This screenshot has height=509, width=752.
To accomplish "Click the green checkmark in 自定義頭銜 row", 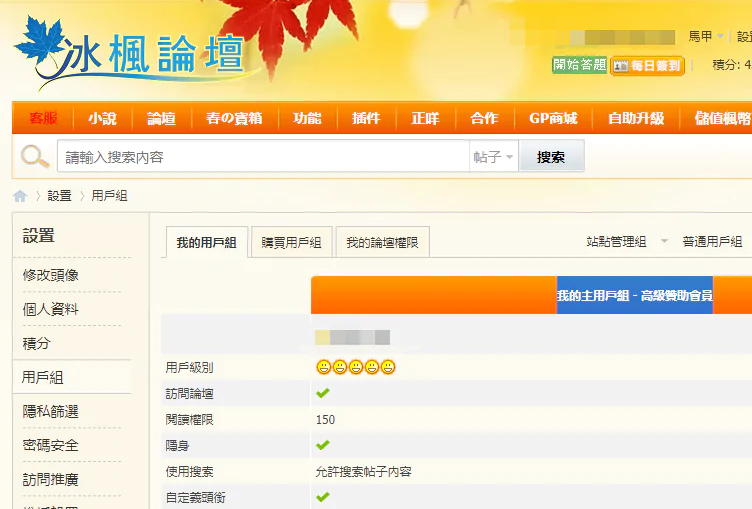I will point(323,497).
